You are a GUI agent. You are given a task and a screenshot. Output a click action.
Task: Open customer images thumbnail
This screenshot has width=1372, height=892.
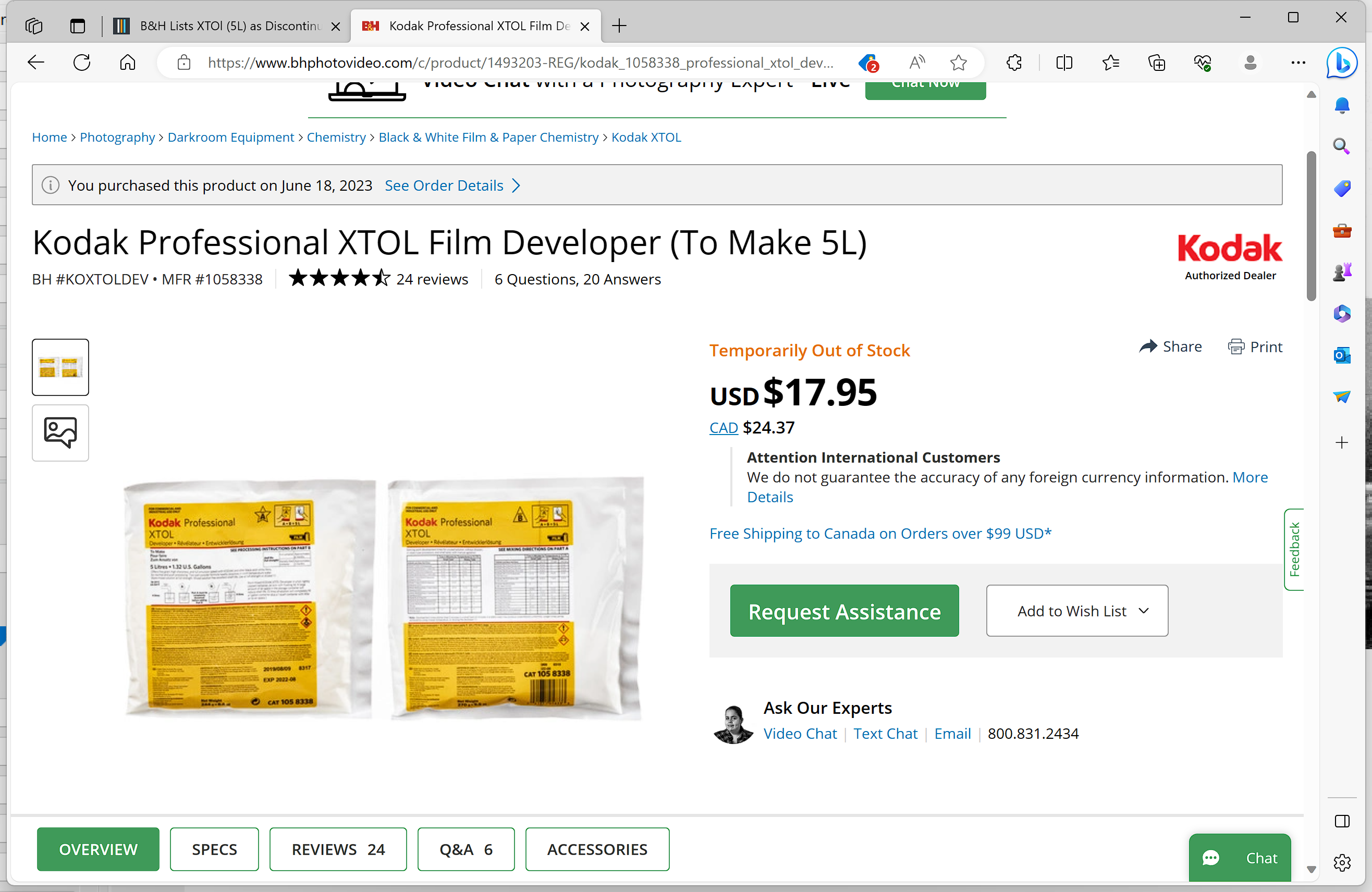coord(60,433)
